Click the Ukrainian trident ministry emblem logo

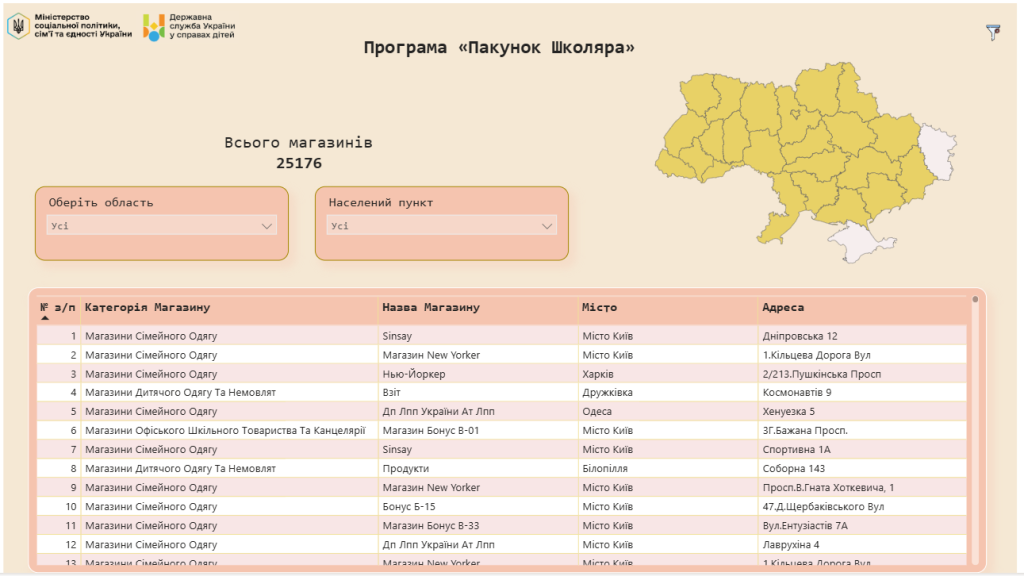tap(18, 28)
